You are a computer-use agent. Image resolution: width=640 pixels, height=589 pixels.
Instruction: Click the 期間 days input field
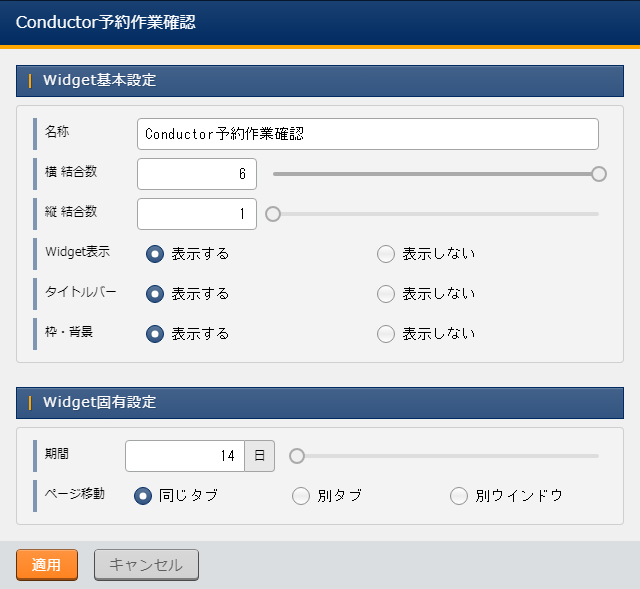click(185, 456)
